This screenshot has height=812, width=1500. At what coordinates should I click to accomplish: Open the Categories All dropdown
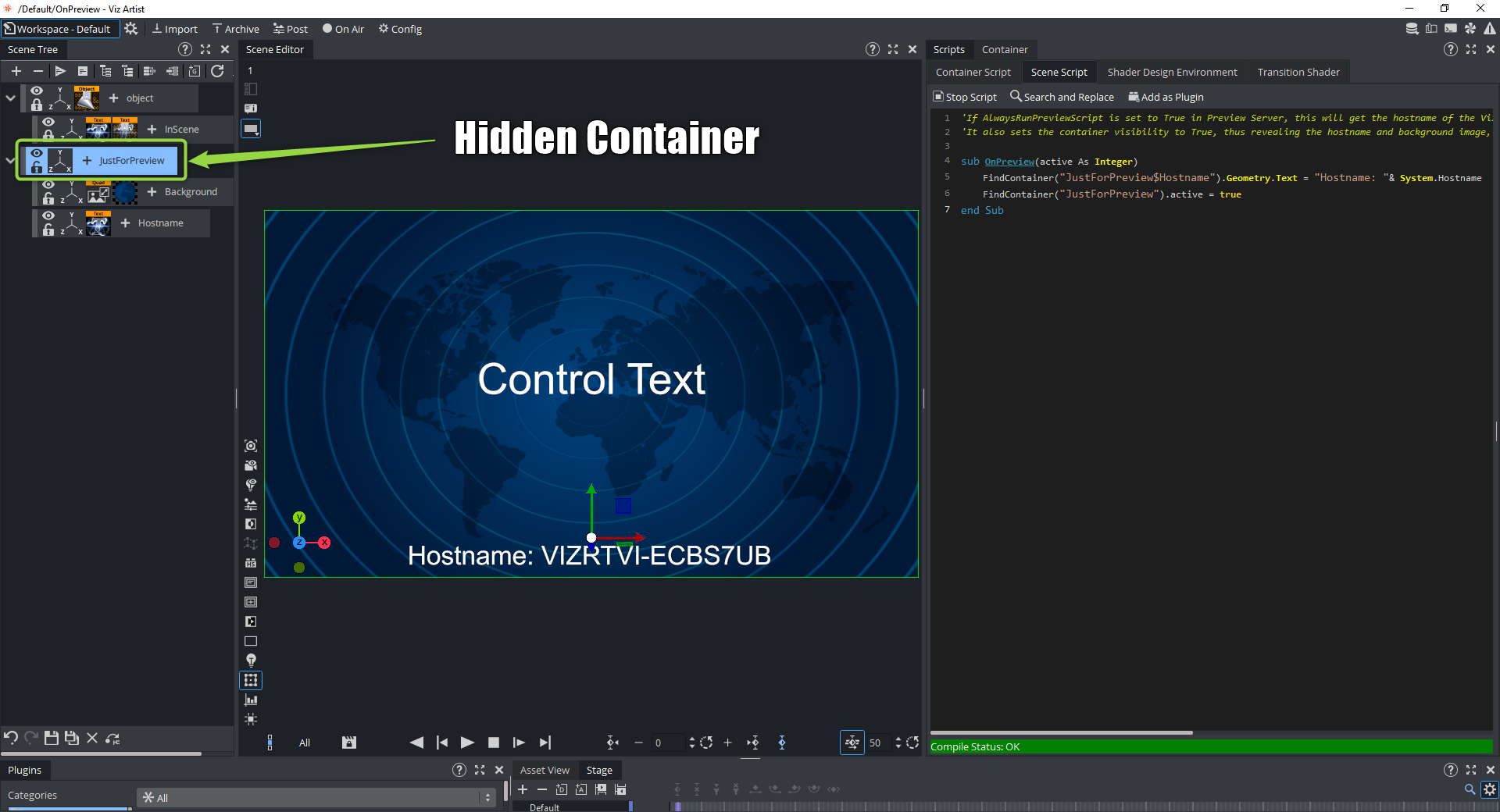(316, 798)
